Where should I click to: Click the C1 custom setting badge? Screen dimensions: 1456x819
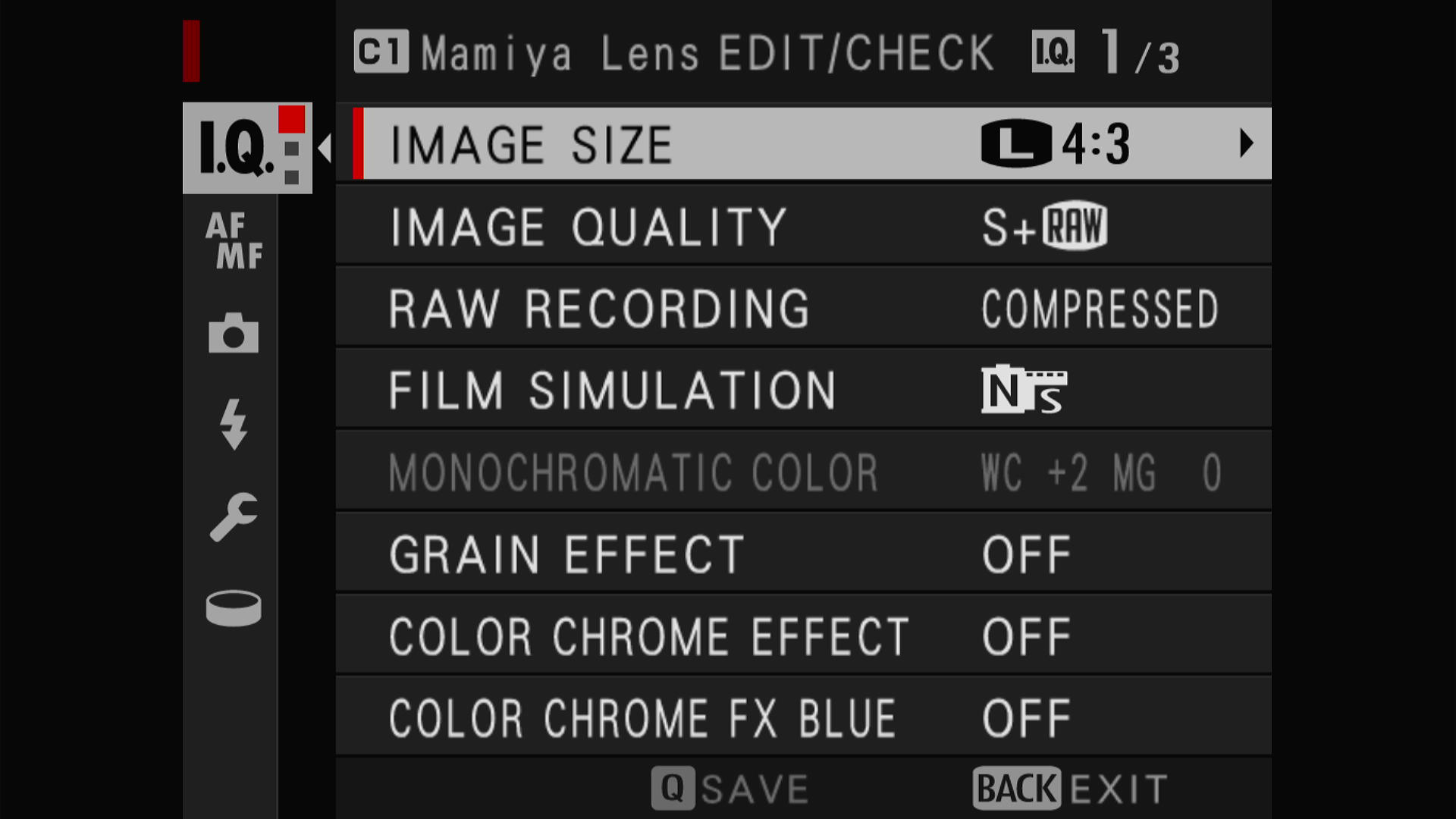pyautogui.click(x=381, y=52)
